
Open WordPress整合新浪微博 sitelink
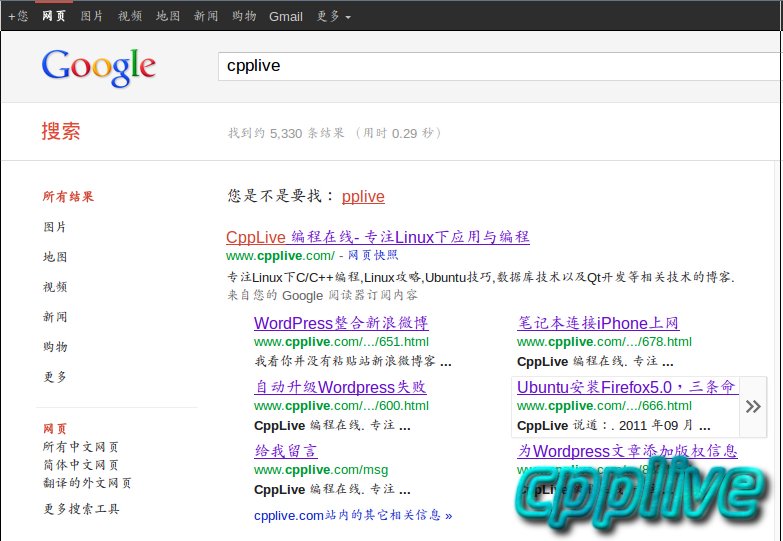341,323
